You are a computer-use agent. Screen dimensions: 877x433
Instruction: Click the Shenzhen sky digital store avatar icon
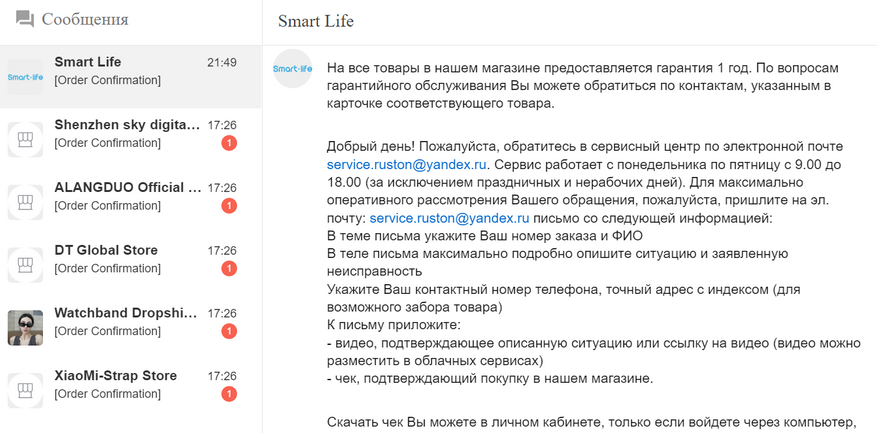point(25,140)
